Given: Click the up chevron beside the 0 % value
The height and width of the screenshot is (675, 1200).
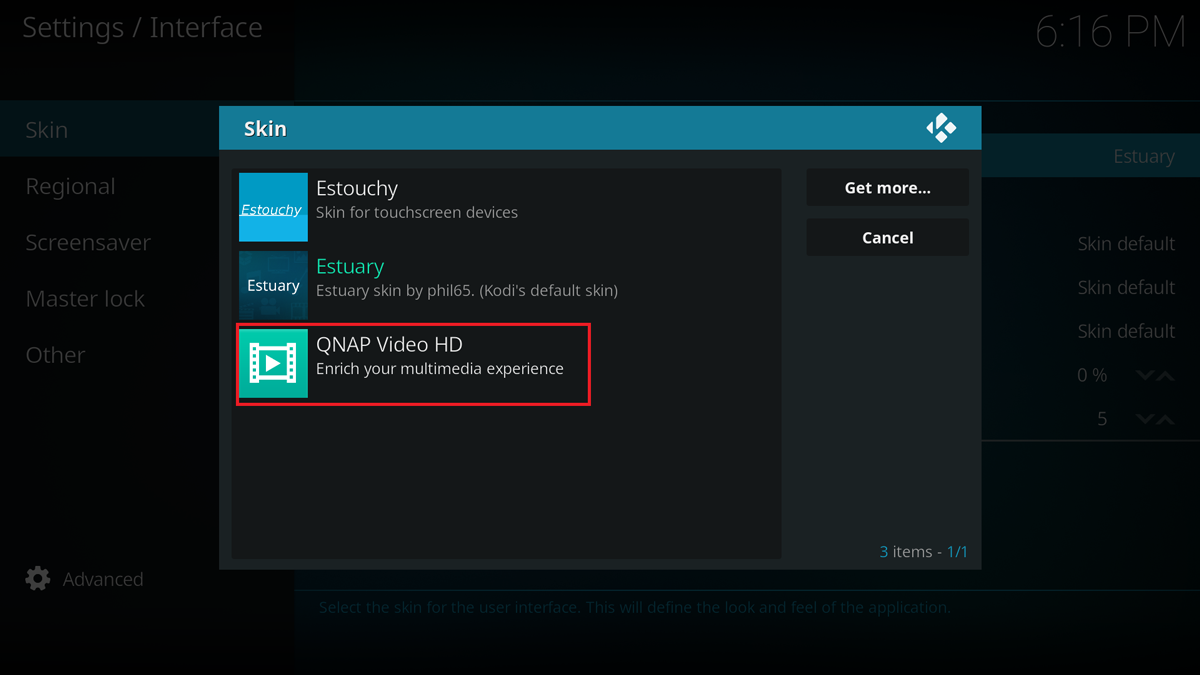Looking at the screenshot, I should (x=1165, y=374).
